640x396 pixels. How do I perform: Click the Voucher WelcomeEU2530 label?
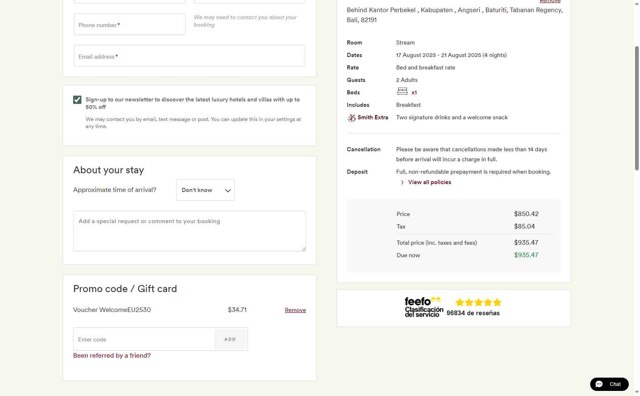click(112, 310)
